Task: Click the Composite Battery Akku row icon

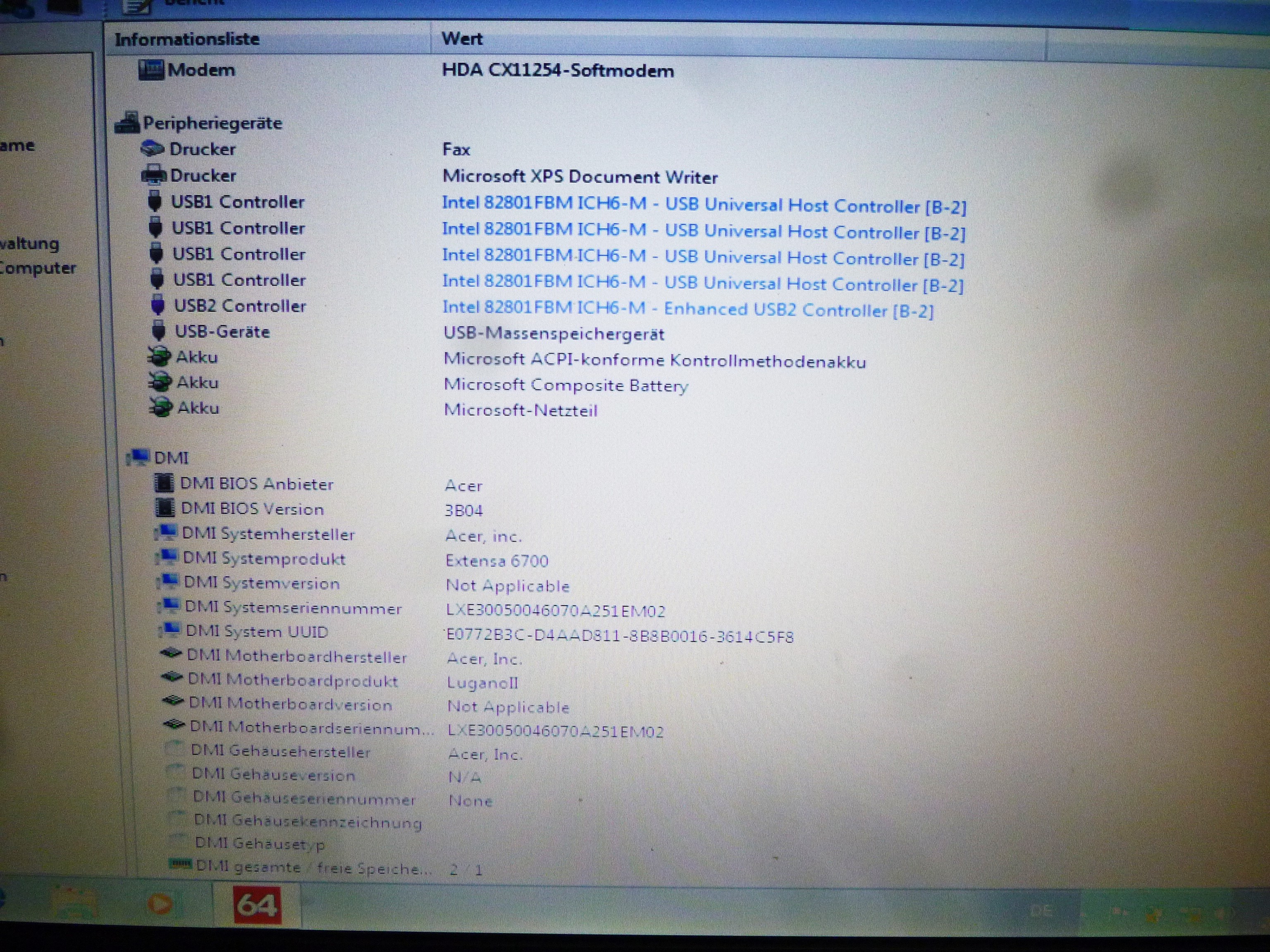Action: pos(160,382)
